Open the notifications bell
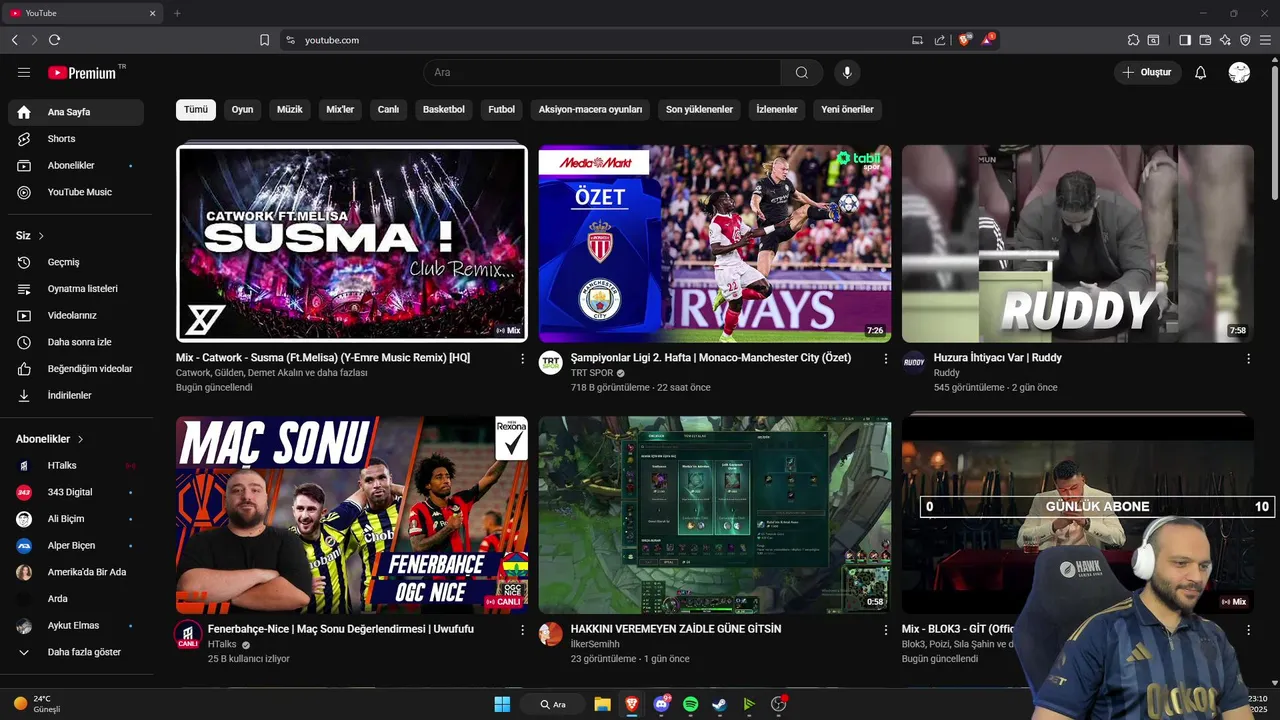This screenshot has width=1280, height=720. click(x=1201, y=73)
